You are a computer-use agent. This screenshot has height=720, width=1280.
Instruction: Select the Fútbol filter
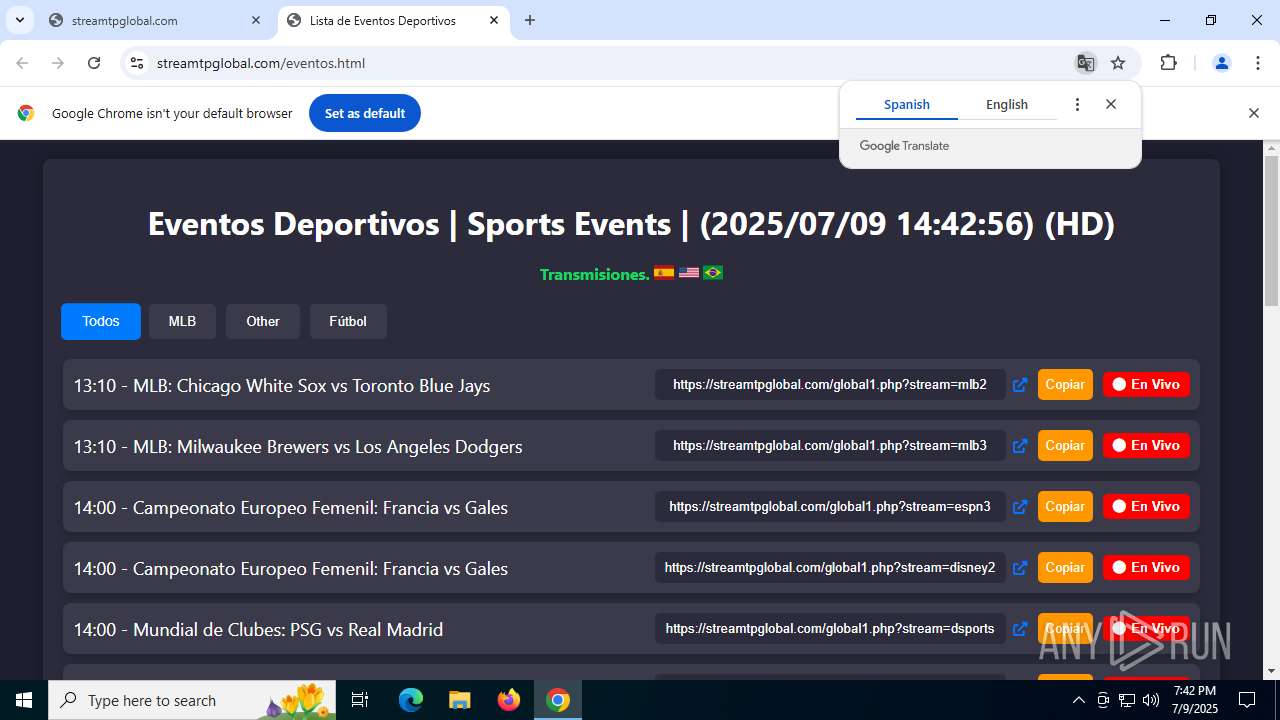348,321
